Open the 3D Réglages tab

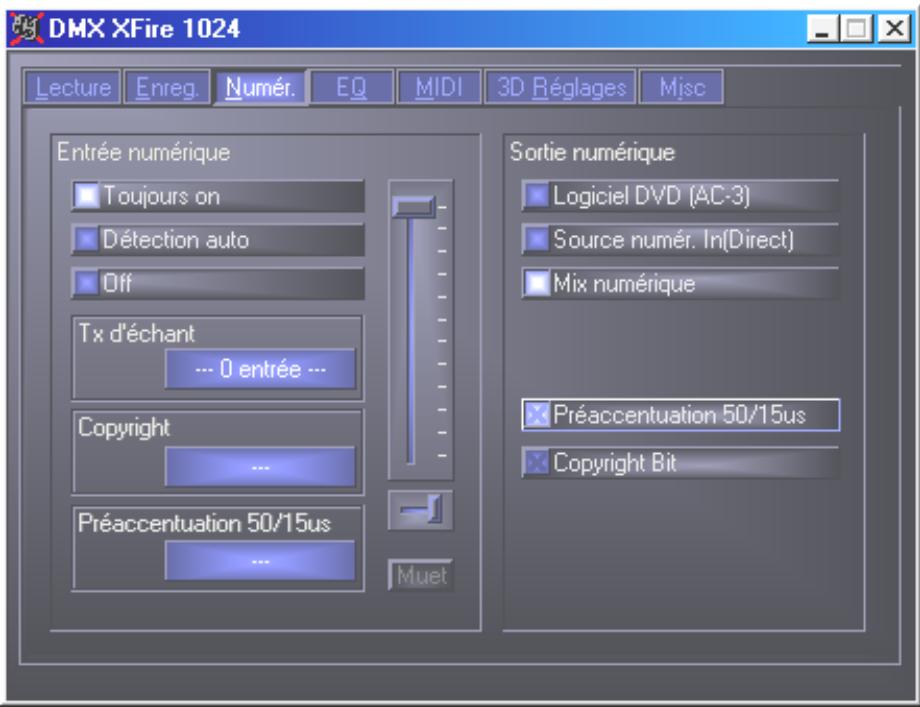[561, 87]
